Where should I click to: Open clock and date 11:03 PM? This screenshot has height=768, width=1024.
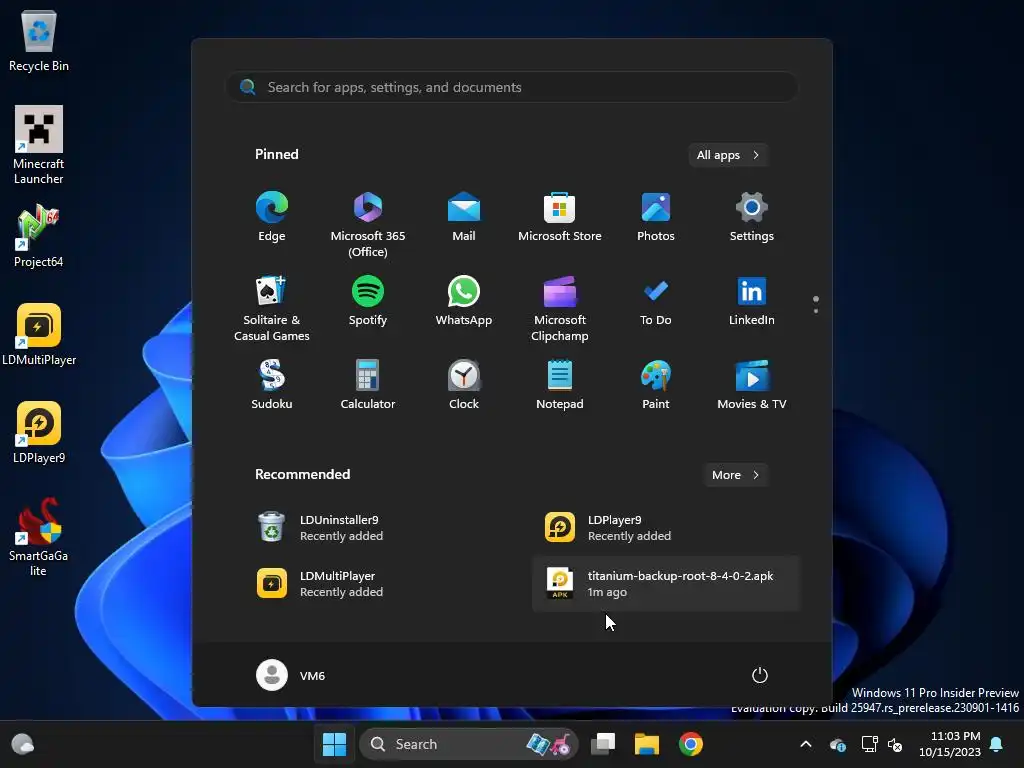tap(949, 744)
